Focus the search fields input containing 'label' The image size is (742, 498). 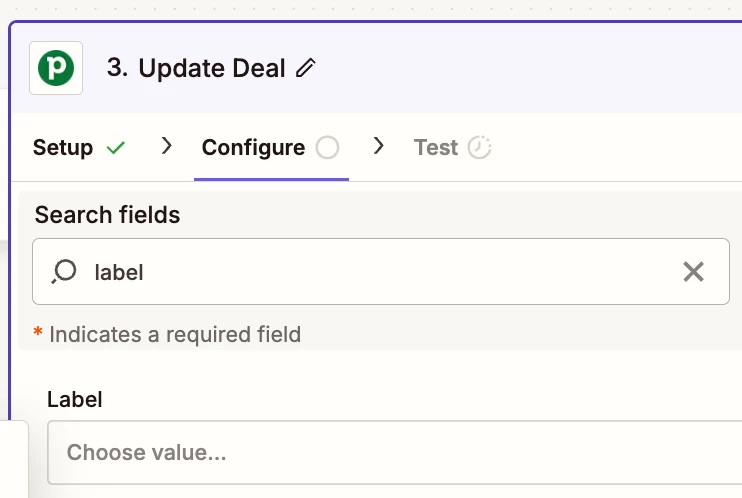tap(381, 272)
